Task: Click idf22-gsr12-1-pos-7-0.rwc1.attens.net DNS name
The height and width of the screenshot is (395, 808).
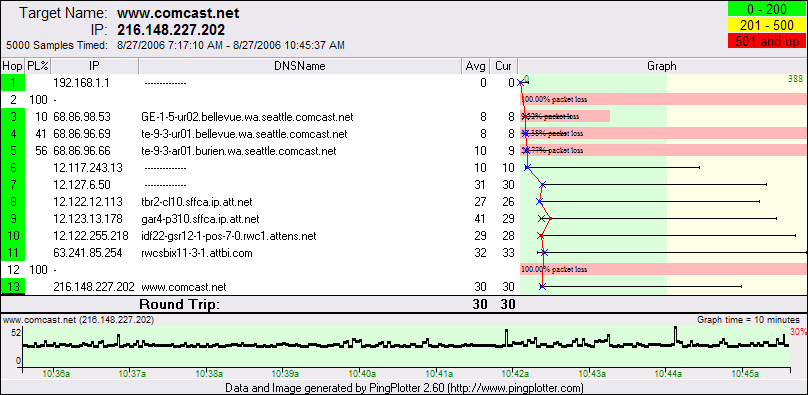Action: 228,236
